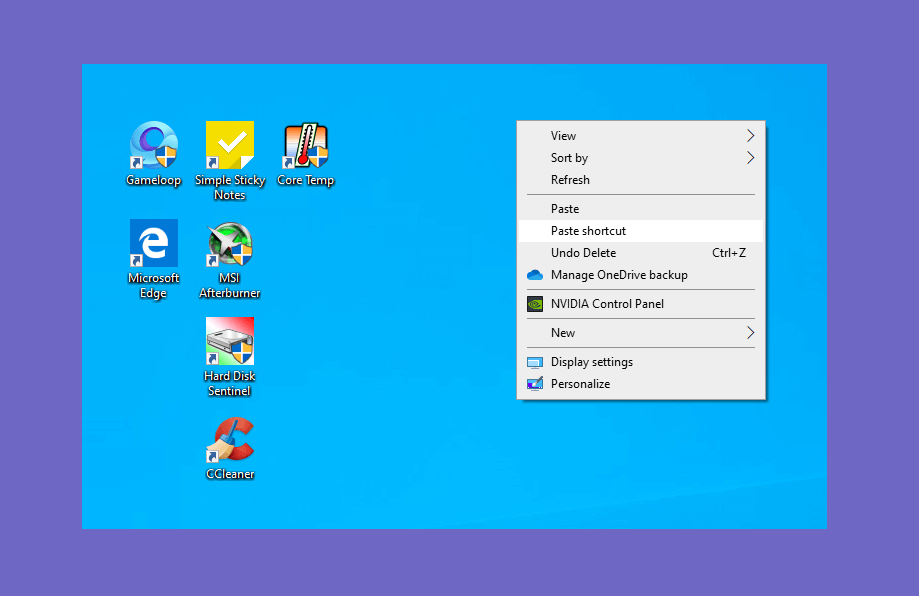
Task: Choose Refresh from the context menu
Action: click(x=641, y=180)
